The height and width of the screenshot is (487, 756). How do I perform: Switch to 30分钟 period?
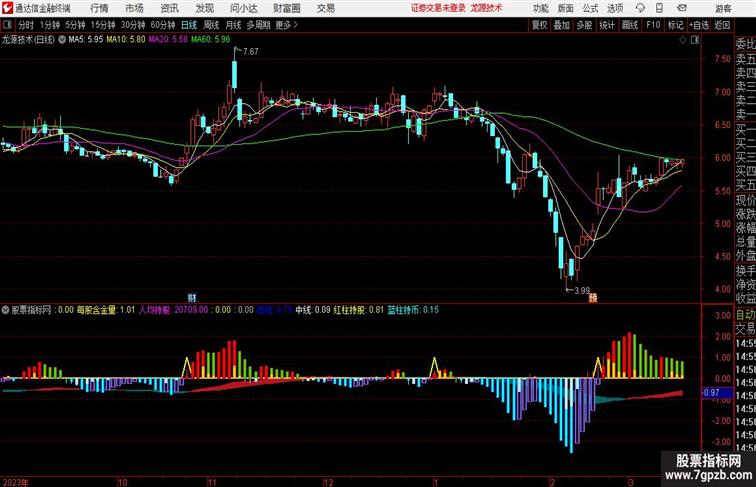[x=133, y=25]
